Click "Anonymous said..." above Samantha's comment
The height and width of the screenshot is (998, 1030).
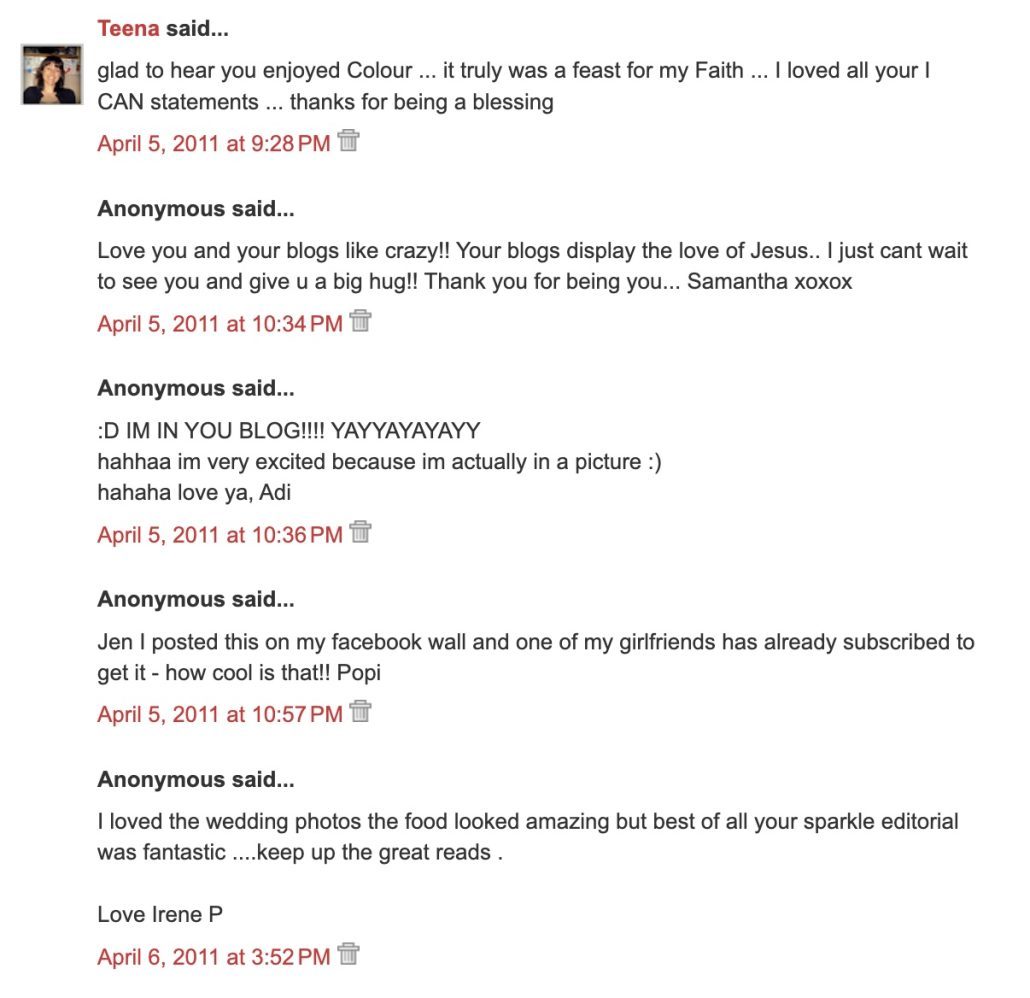point(196,209)
